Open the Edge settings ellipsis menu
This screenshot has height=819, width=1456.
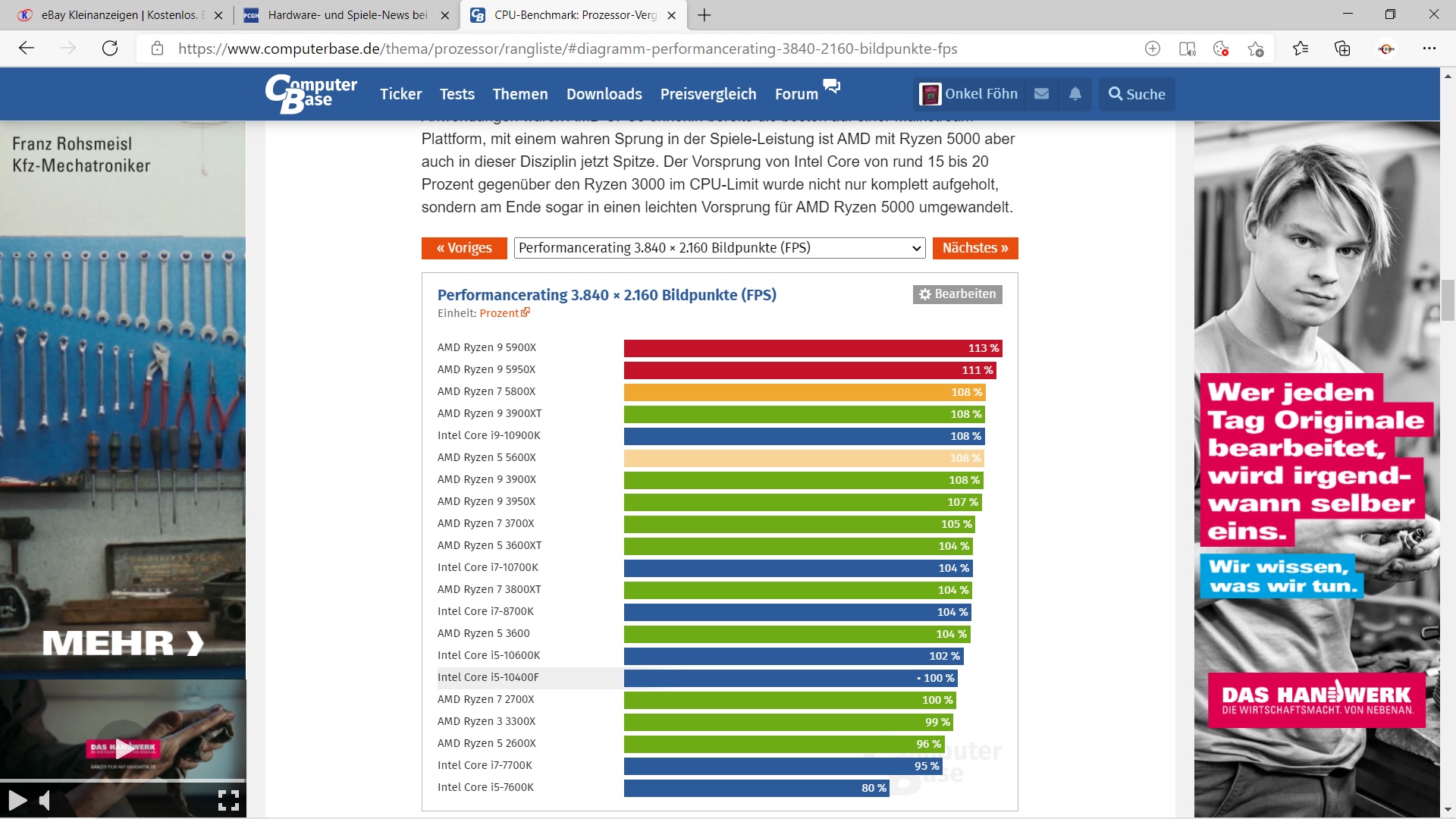pyautogui.click(x=1429, y=49)
